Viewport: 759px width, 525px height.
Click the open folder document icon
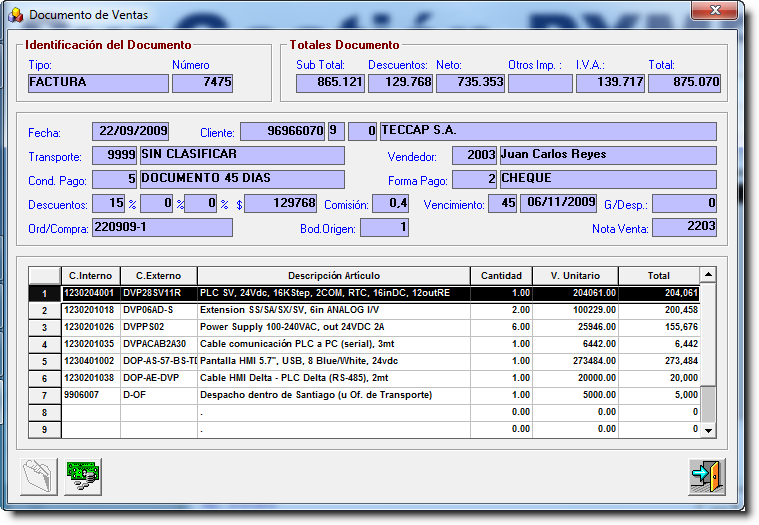pyautogui.click(x=39, y=476)
